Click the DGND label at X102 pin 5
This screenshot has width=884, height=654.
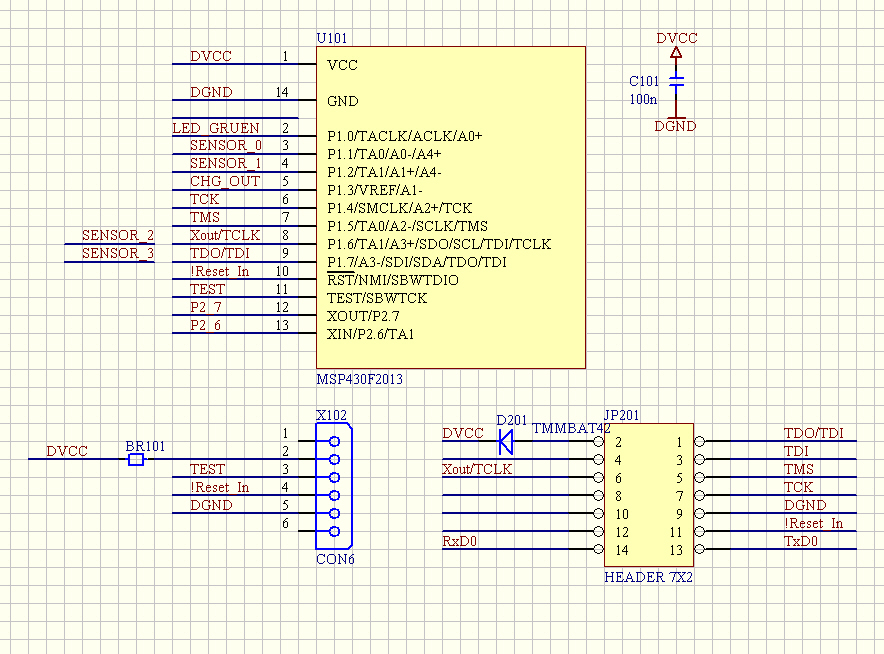[x=211, y=505]
